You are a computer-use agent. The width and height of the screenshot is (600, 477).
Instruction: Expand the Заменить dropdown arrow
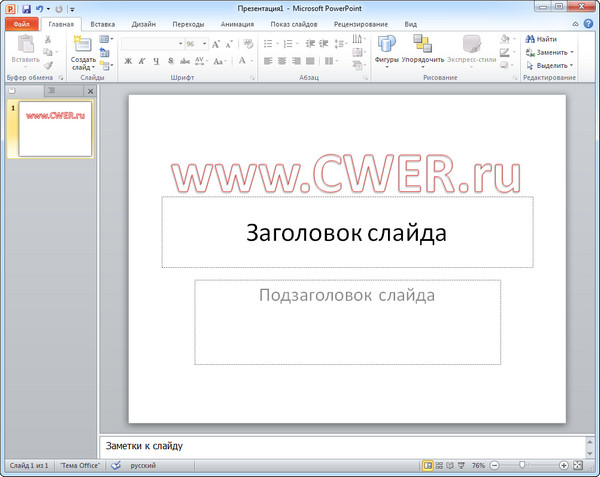(571, 52)
